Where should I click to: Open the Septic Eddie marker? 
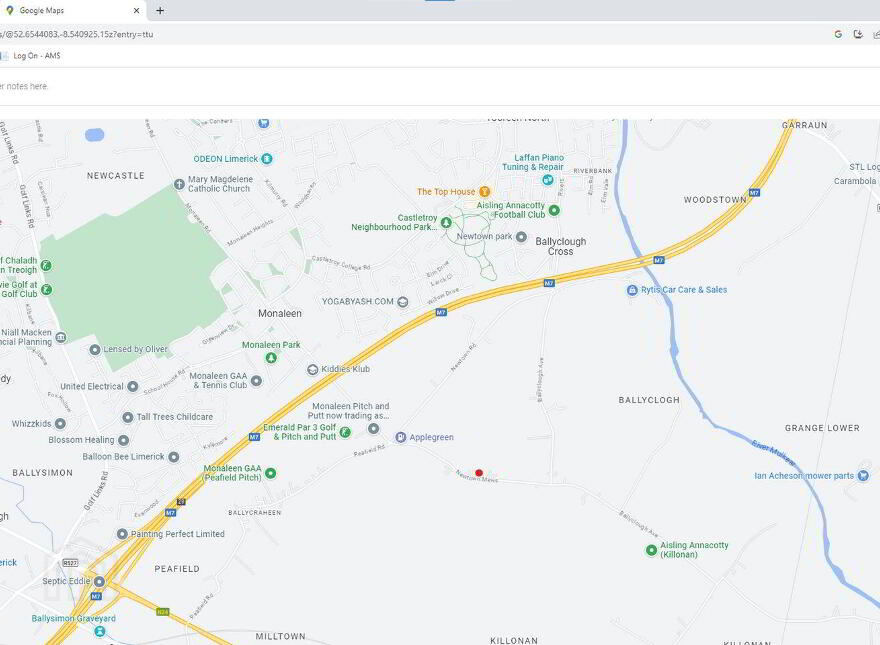point(99,582)
